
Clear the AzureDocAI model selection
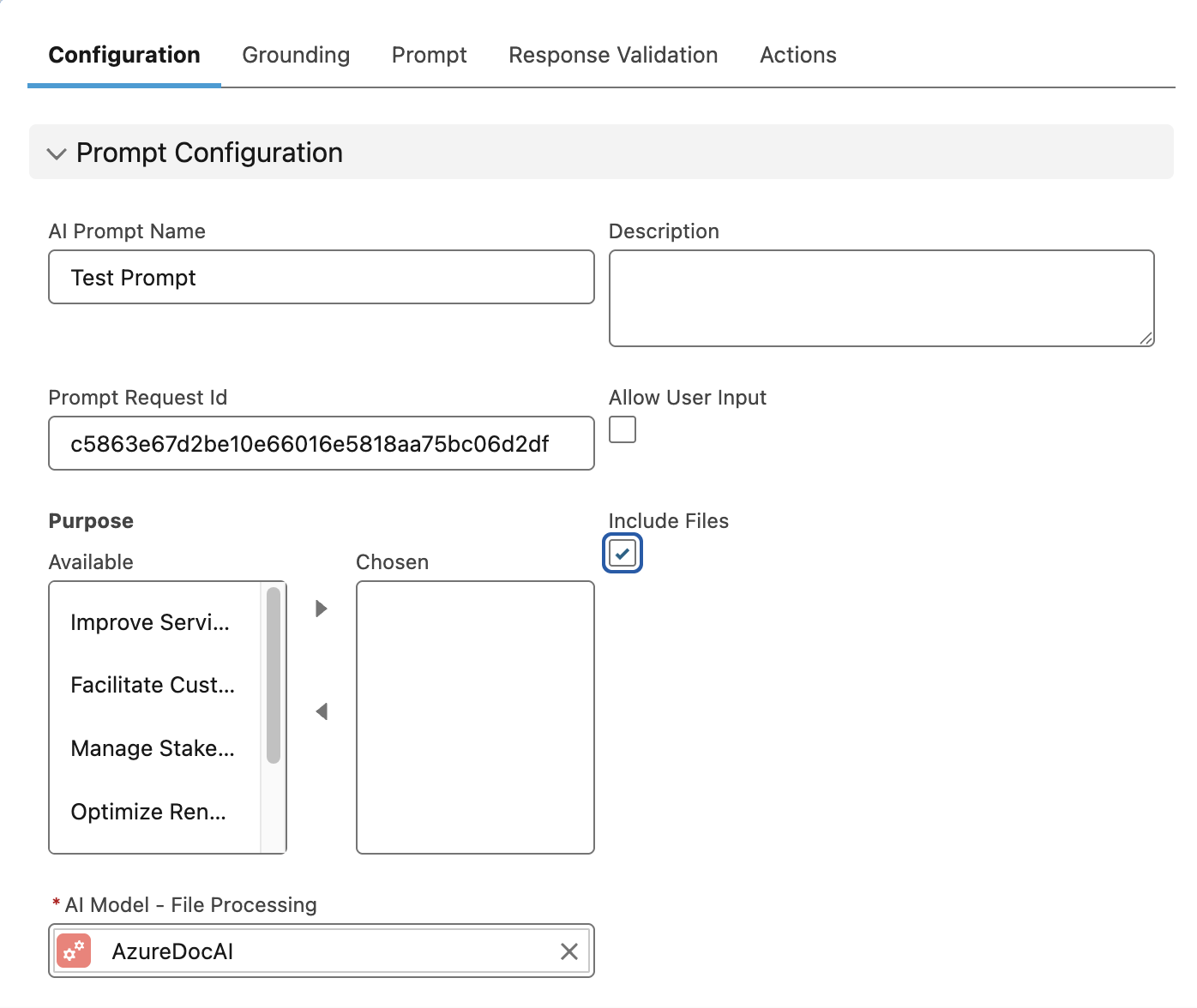(568, 951)
